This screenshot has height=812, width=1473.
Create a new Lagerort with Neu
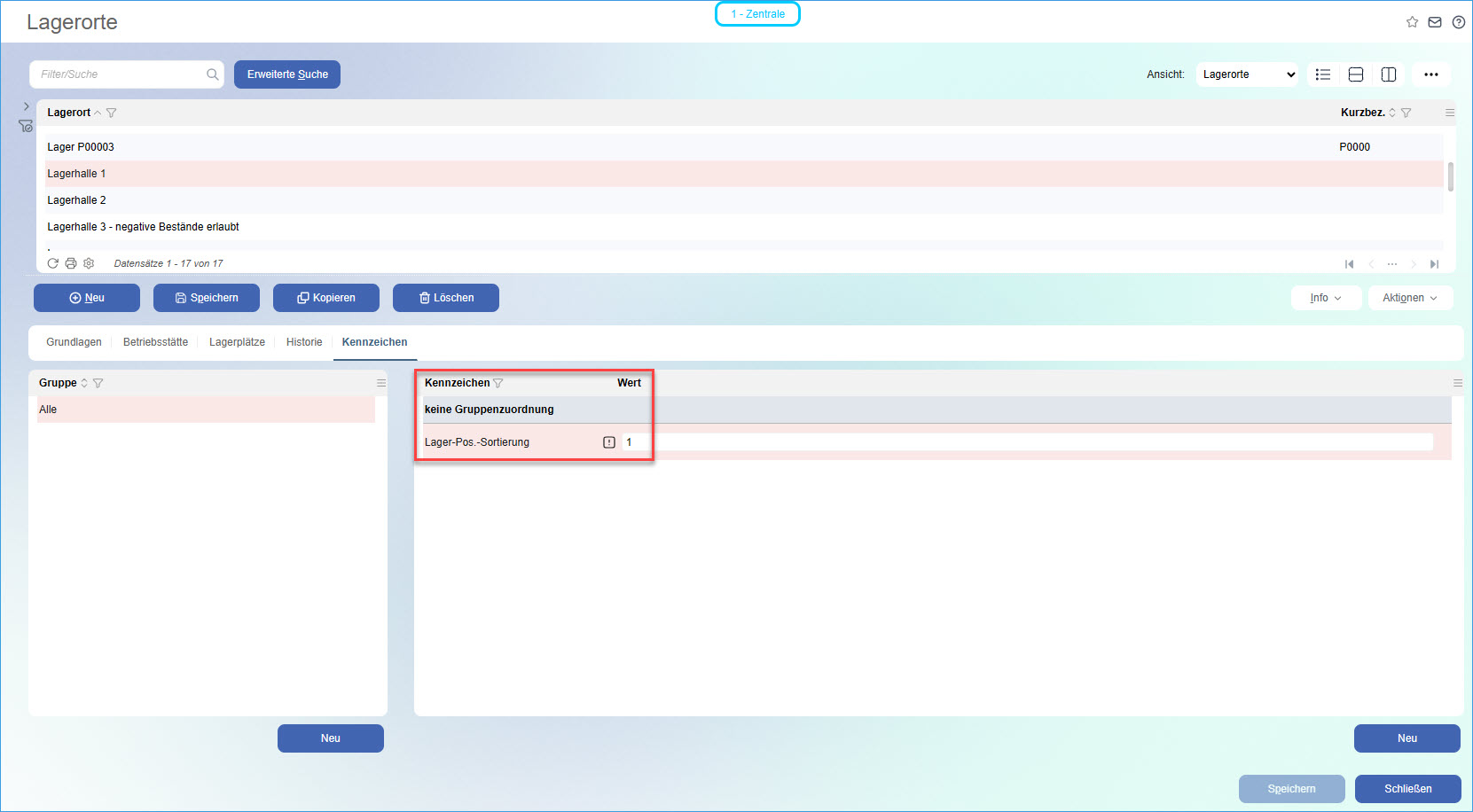click(87, 298)
